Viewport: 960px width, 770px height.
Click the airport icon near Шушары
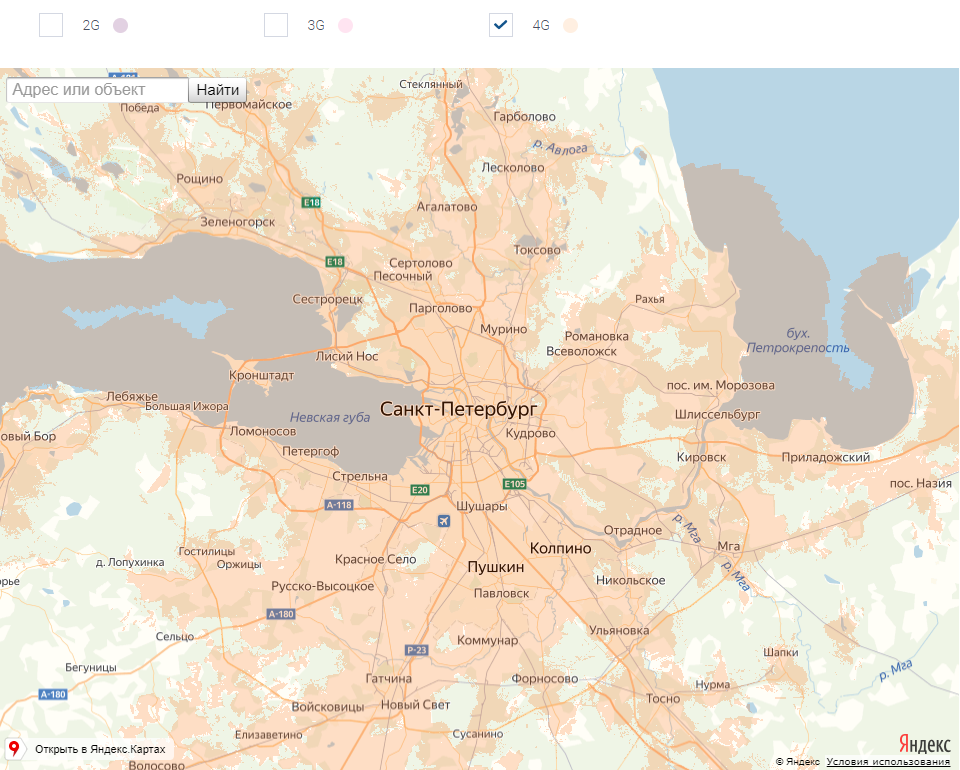444,521
